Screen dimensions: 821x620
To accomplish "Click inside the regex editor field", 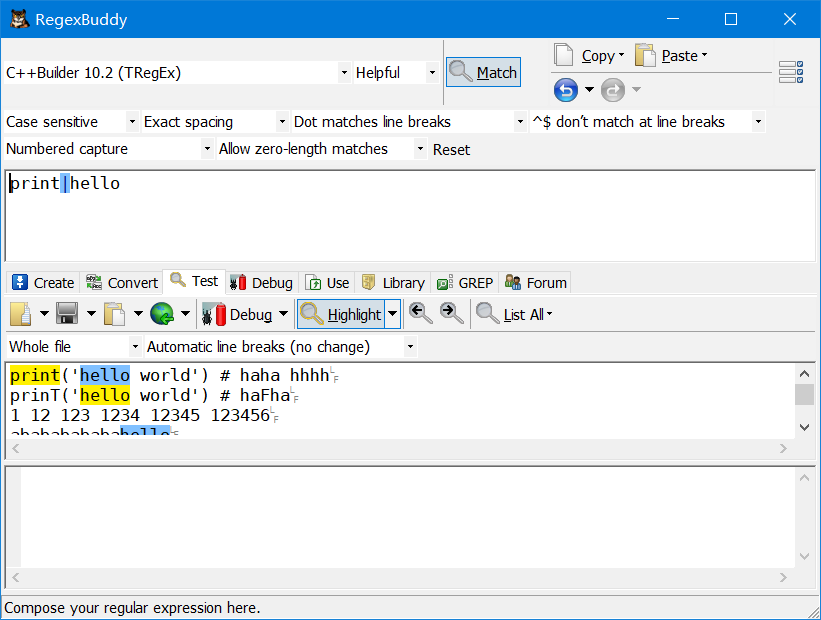I will (410, 216).
